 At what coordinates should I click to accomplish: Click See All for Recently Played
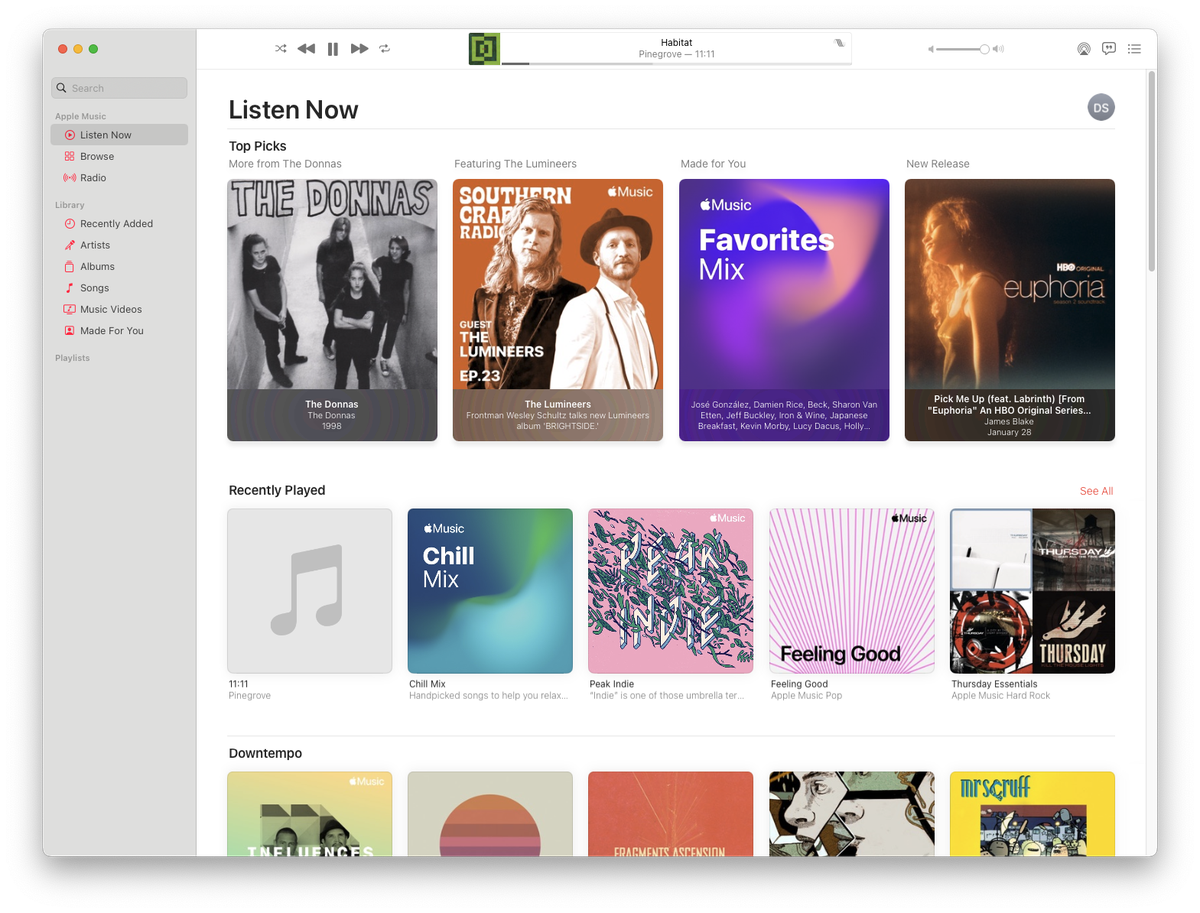coord(1096,491)
